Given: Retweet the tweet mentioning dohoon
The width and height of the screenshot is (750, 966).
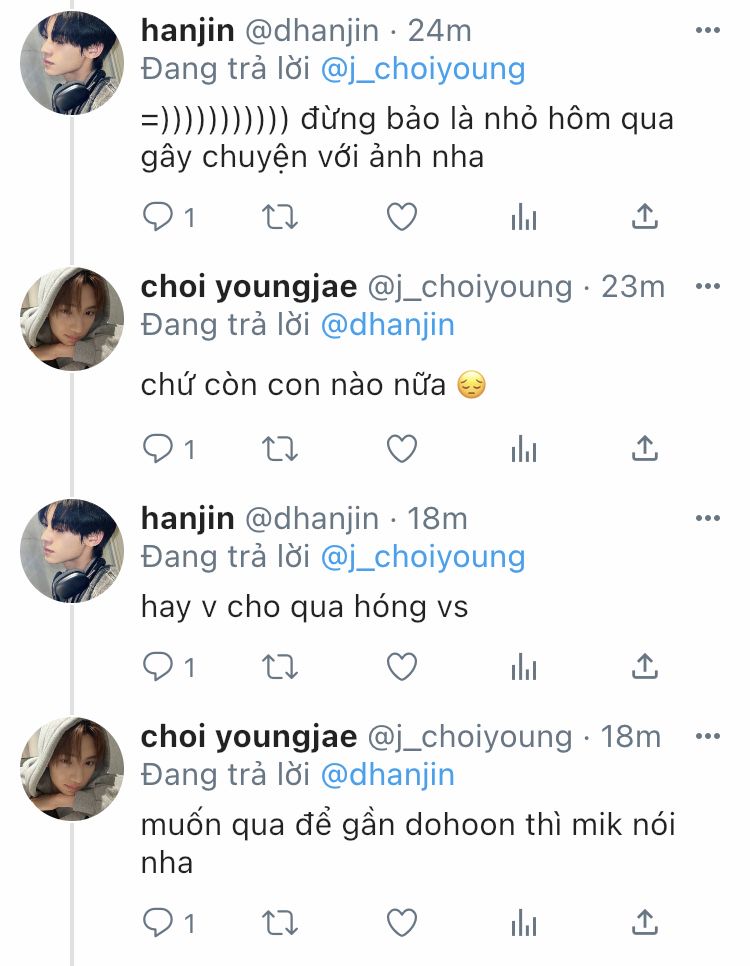Looking at the screenshot, I should point(280,921).
